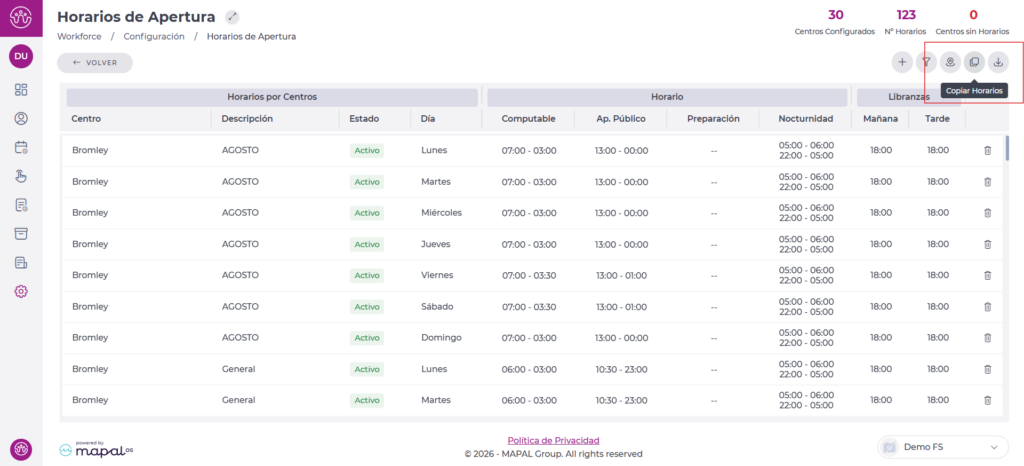Click the Copiar Horarios copy icon
This screenshot has height=466, width=1024.
pyautogui.click(x=974, y=63)
